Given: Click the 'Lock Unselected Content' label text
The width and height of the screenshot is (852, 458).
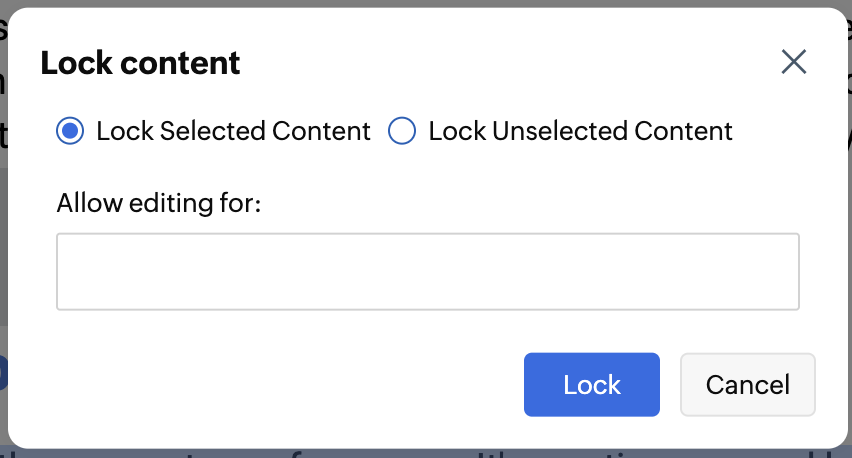Looking at the screenshot, I should point(580,131).
